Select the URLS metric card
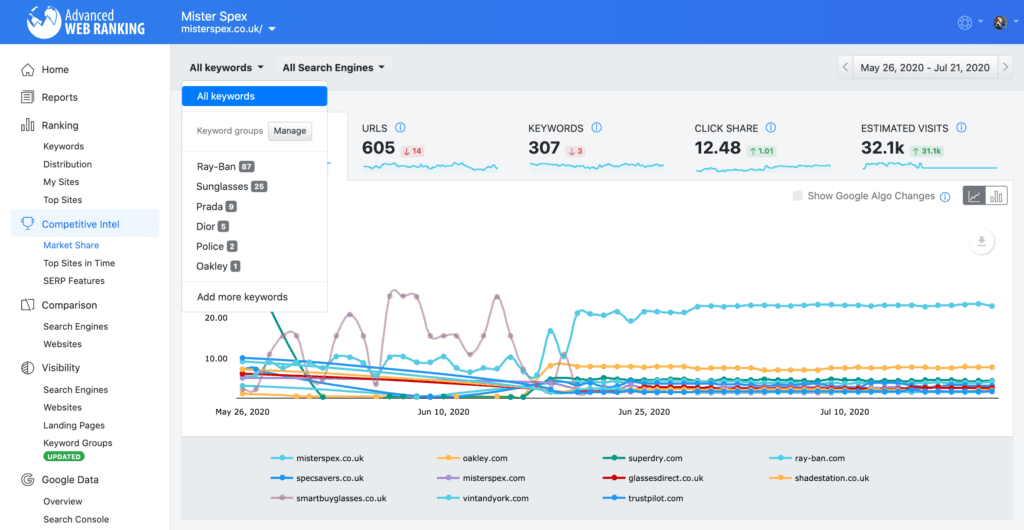This screenshot has height=530, width=1024. [x=430, y=146]
